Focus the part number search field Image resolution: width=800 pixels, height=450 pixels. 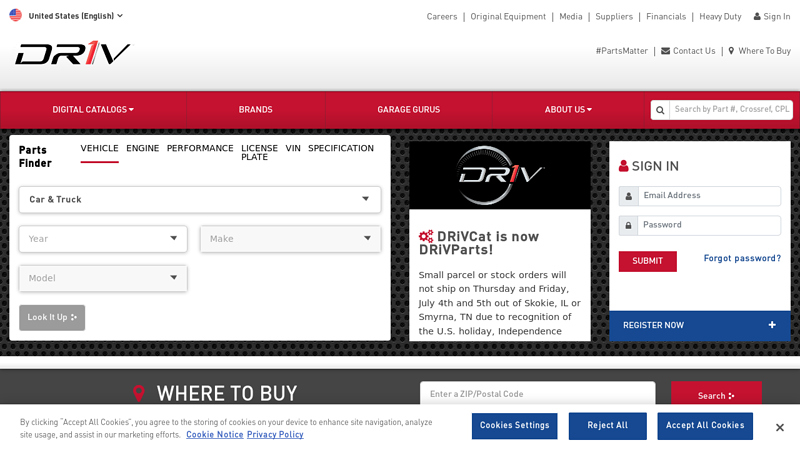(731, 109)
